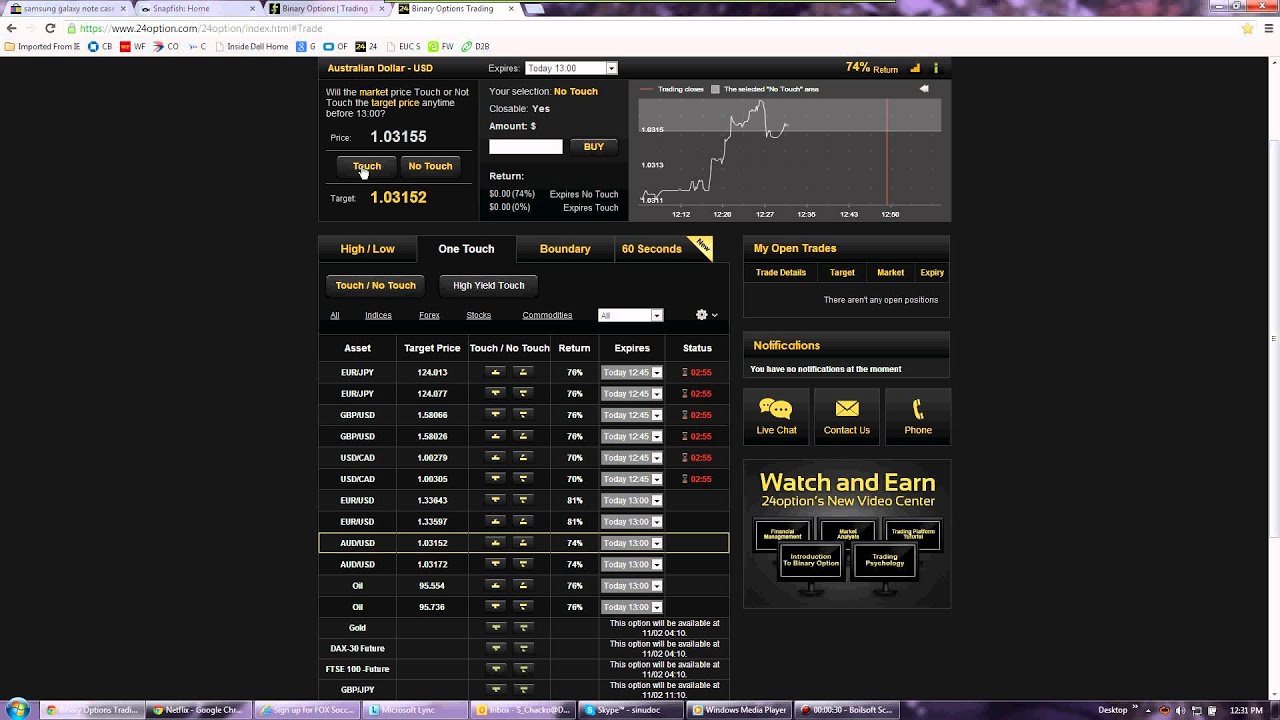Switch to Touch / No Touch mode
The image size is (1280, 720).
[x=375, y=285]
